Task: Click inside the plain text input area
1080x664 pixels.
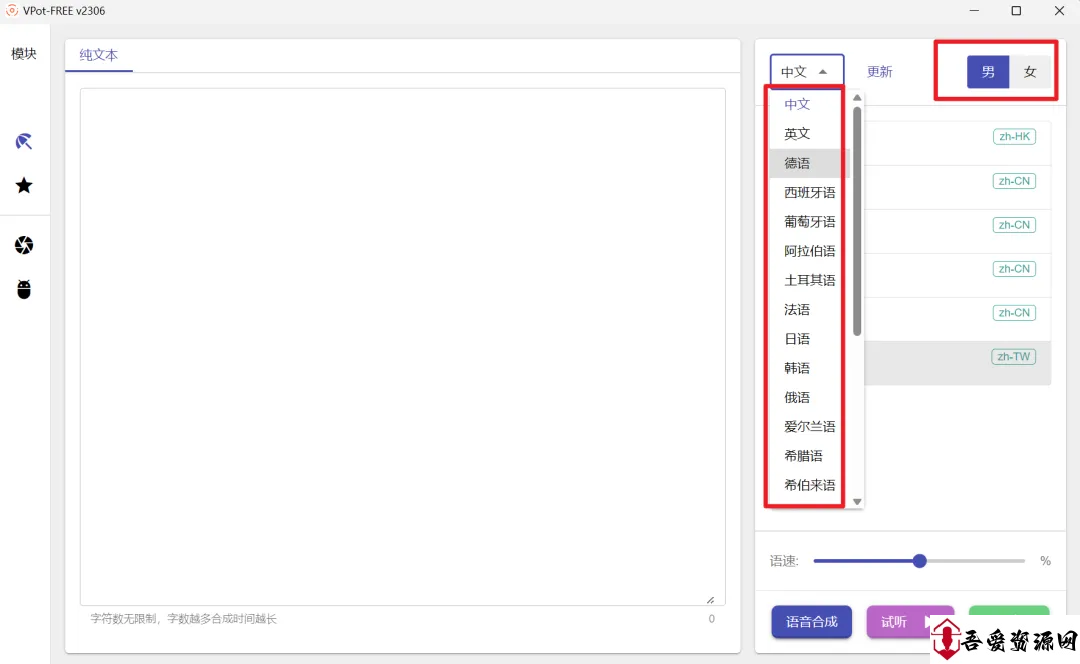Action: (x=402, y=346)
